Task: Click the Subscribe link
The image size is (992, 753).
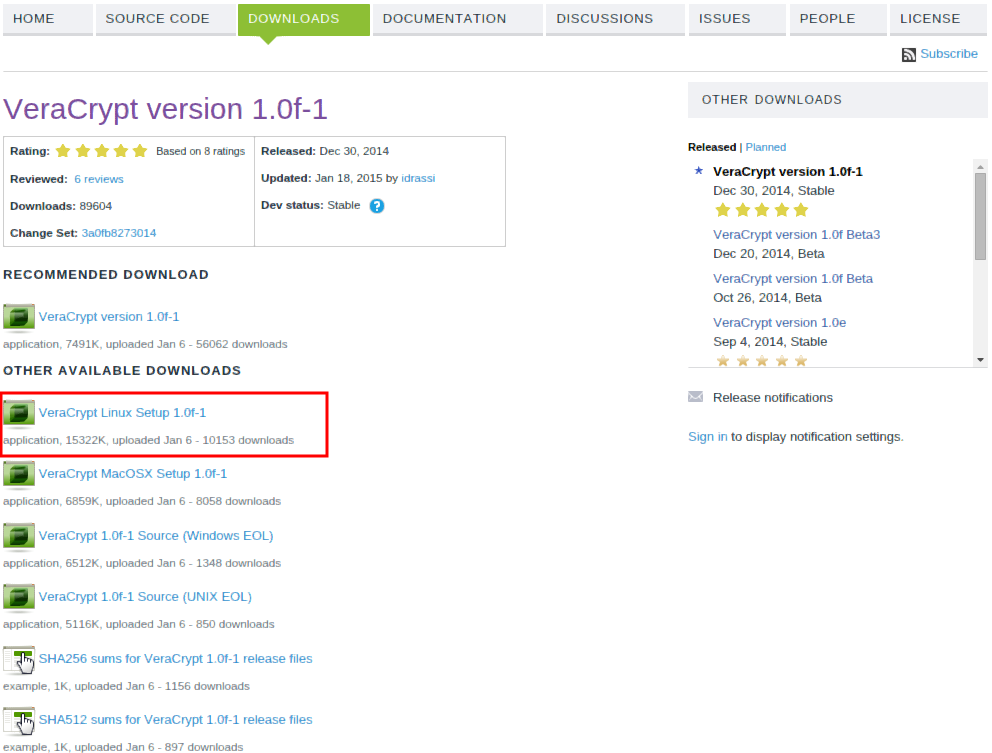Action: (x=949, y=54)
